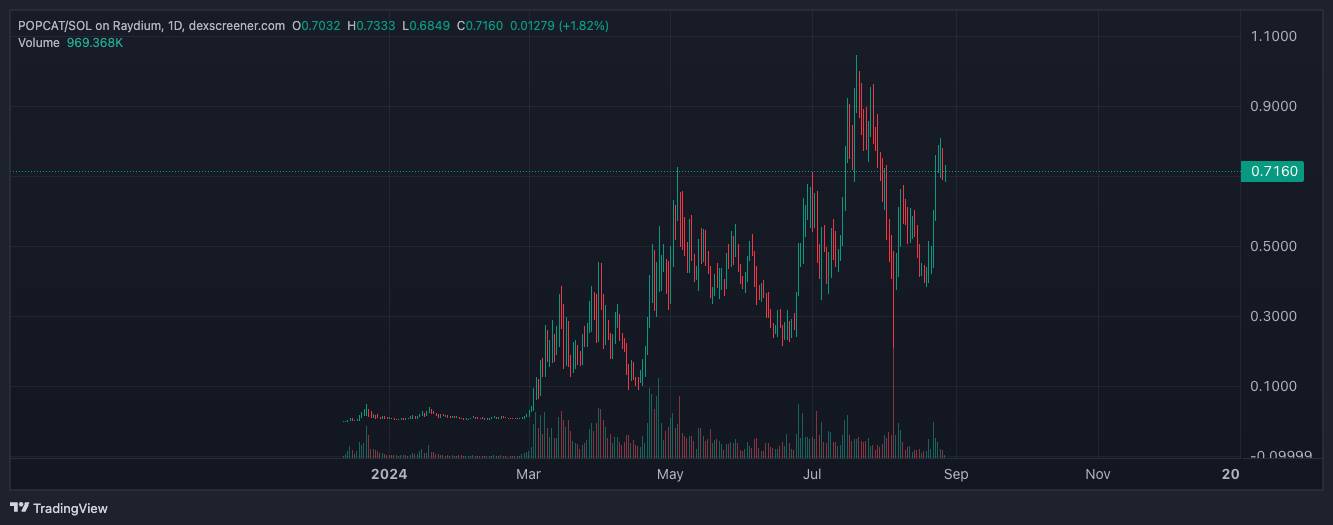1333x525 pixels.
Task: Click the Nov label on time axis
Action: tap(1098, 474)
